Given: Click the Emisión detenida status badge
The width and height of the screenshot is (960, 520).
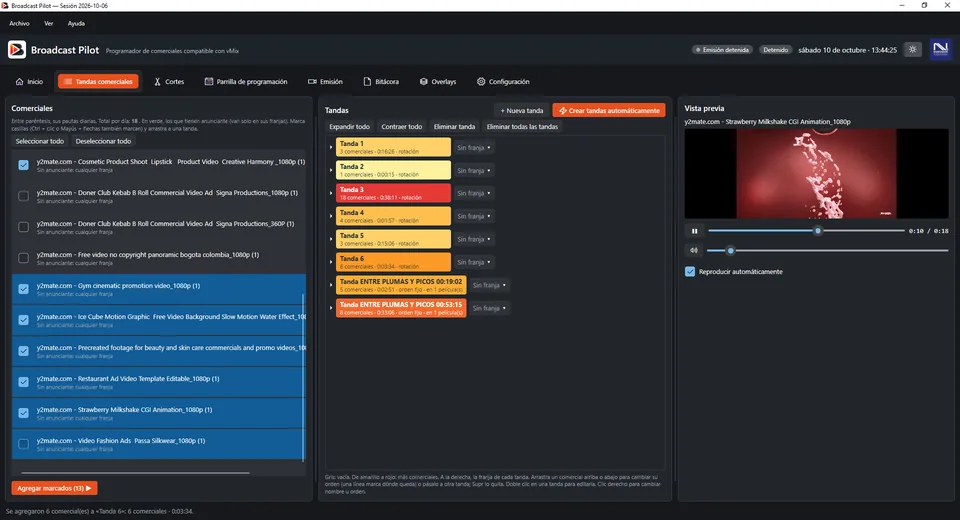Looking at the screenshot, I should pos(722,50).
